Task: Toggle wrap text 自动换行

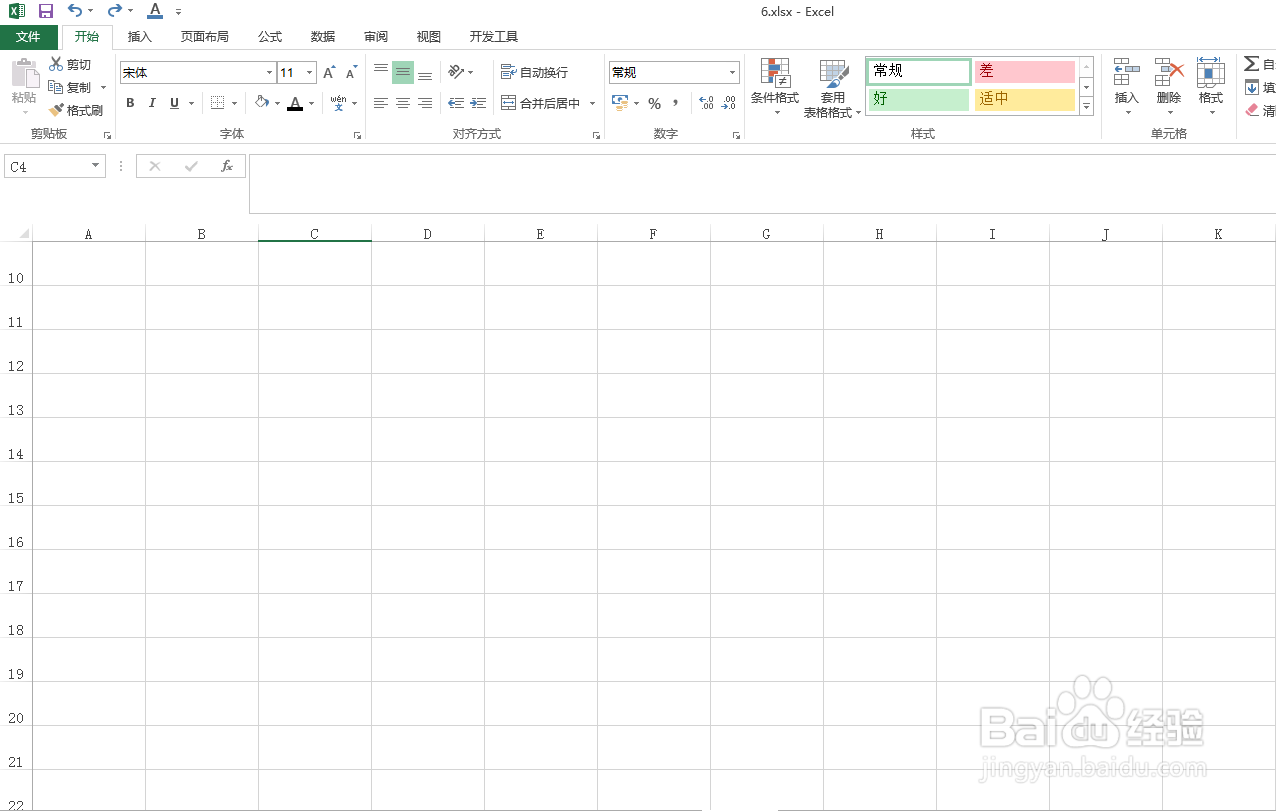Action: click(535, 72)
